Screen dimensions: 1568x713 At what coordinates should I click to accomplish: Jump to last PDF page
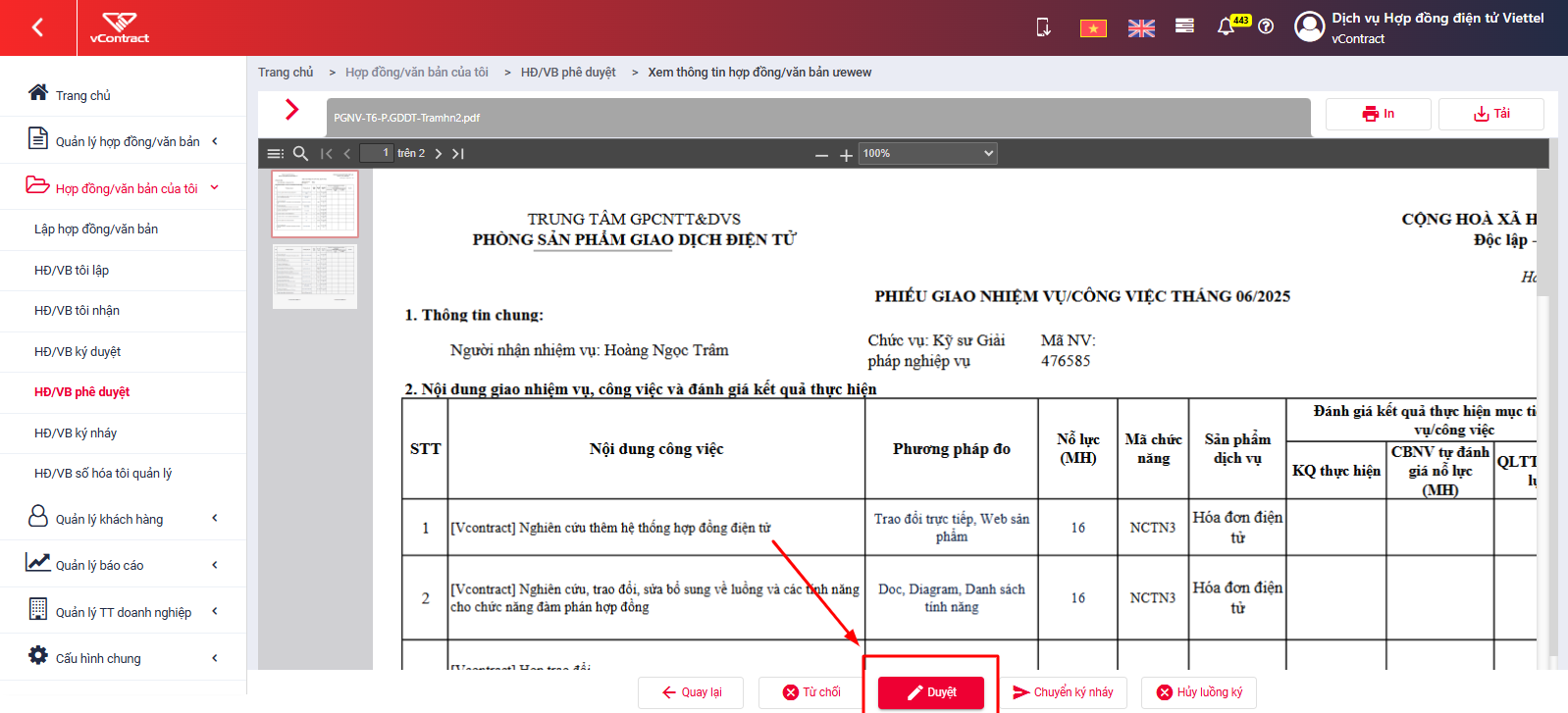point(458,154)
